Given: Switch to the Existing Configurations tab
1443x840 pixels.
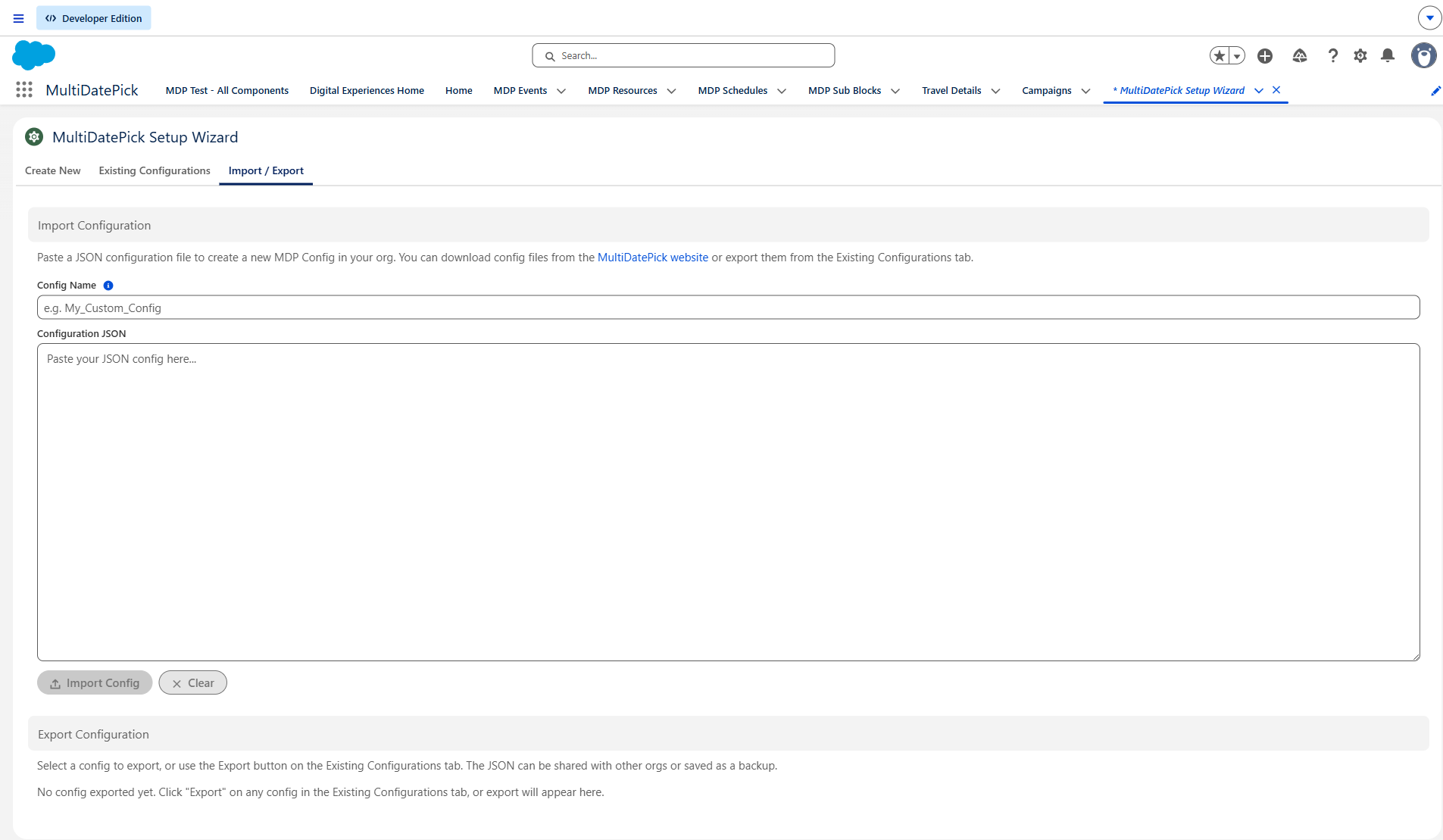Looking at the screenshot, I should 155,170.
